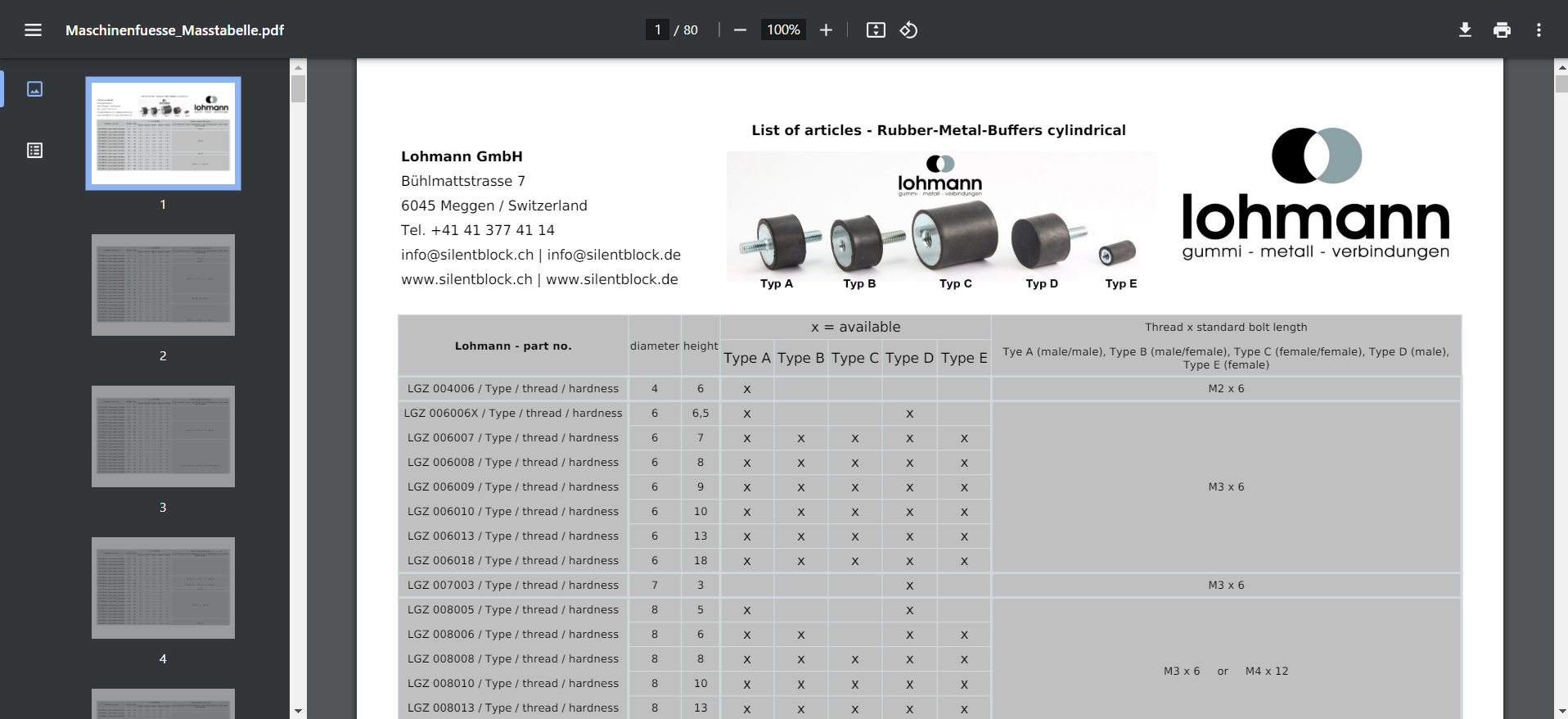The image size is (1568, 719).
Task: Select the page 1 thumbnail
Action: [x=163, y=133]
